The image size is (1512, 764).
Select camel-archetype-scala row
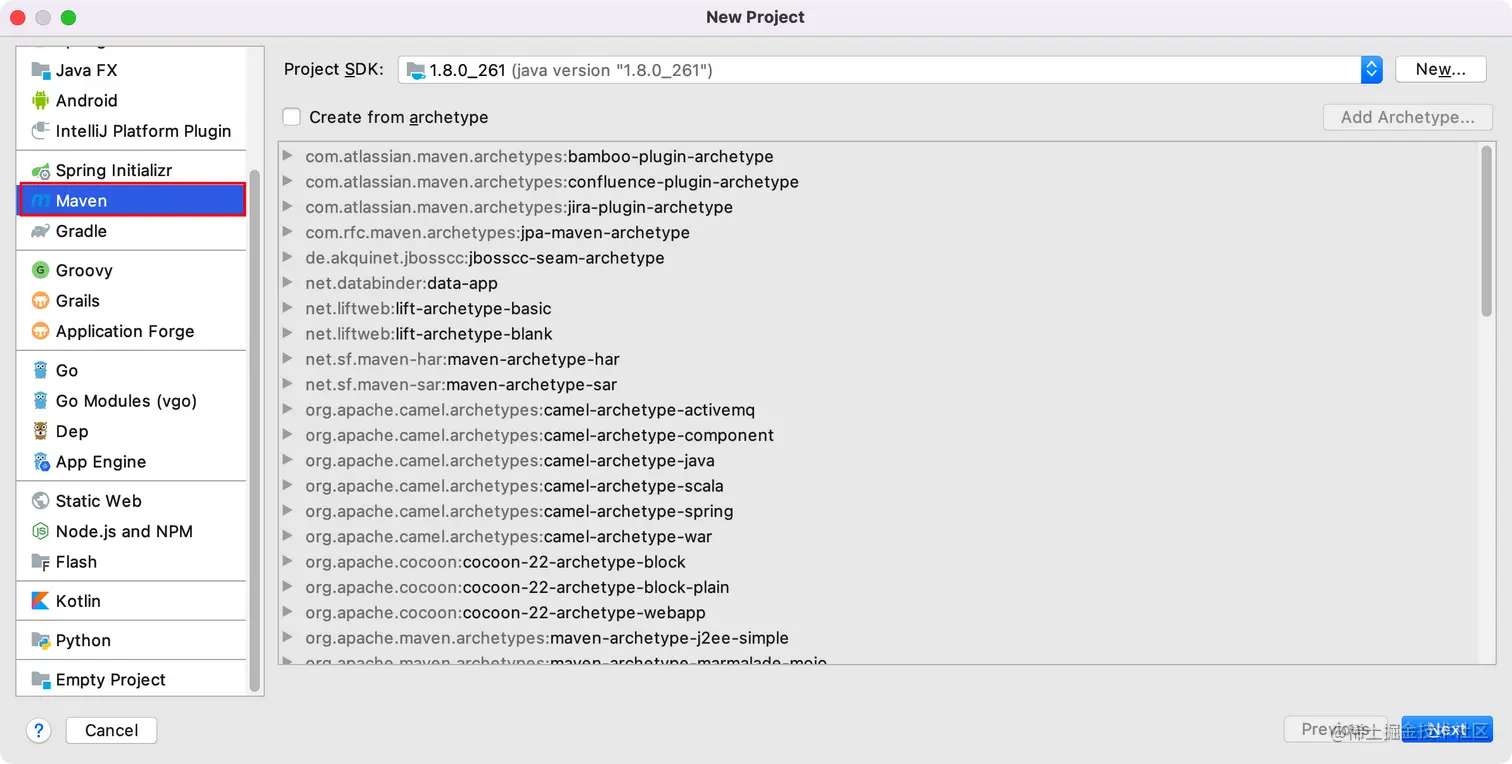tap(880, 486)
